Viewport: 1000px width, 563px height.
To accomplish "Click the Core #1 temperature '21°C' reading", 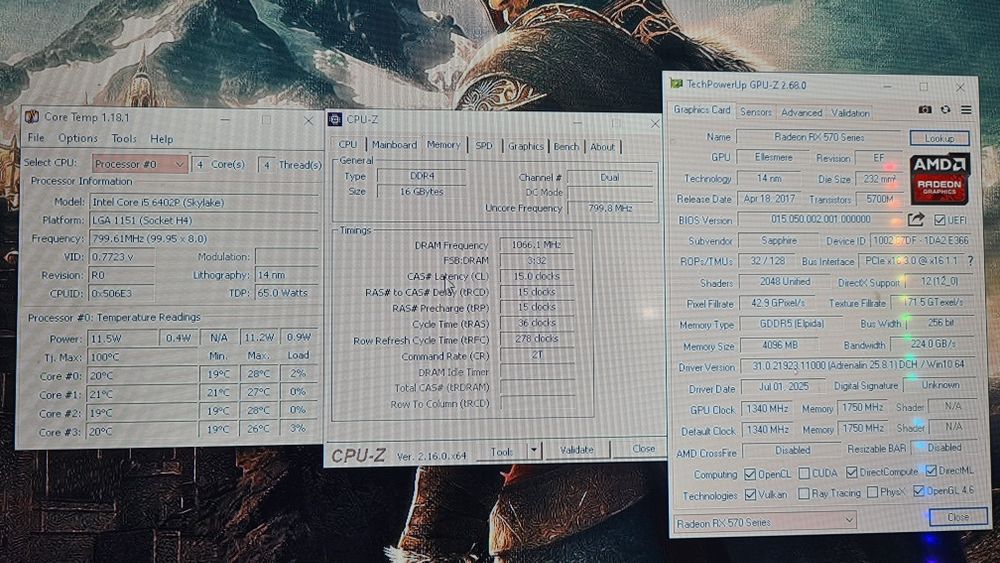I will 143,394.
